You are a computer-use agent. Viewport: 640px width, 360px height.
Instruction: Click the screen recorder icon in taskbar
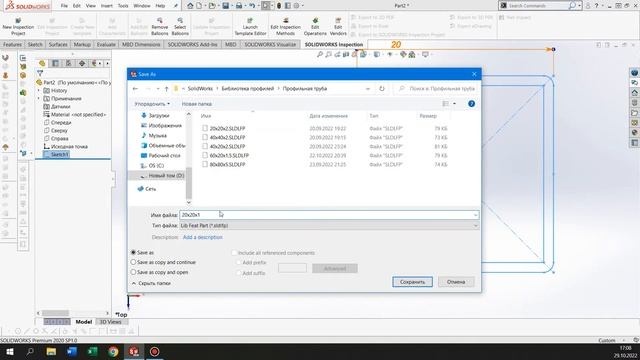point(154,351)
